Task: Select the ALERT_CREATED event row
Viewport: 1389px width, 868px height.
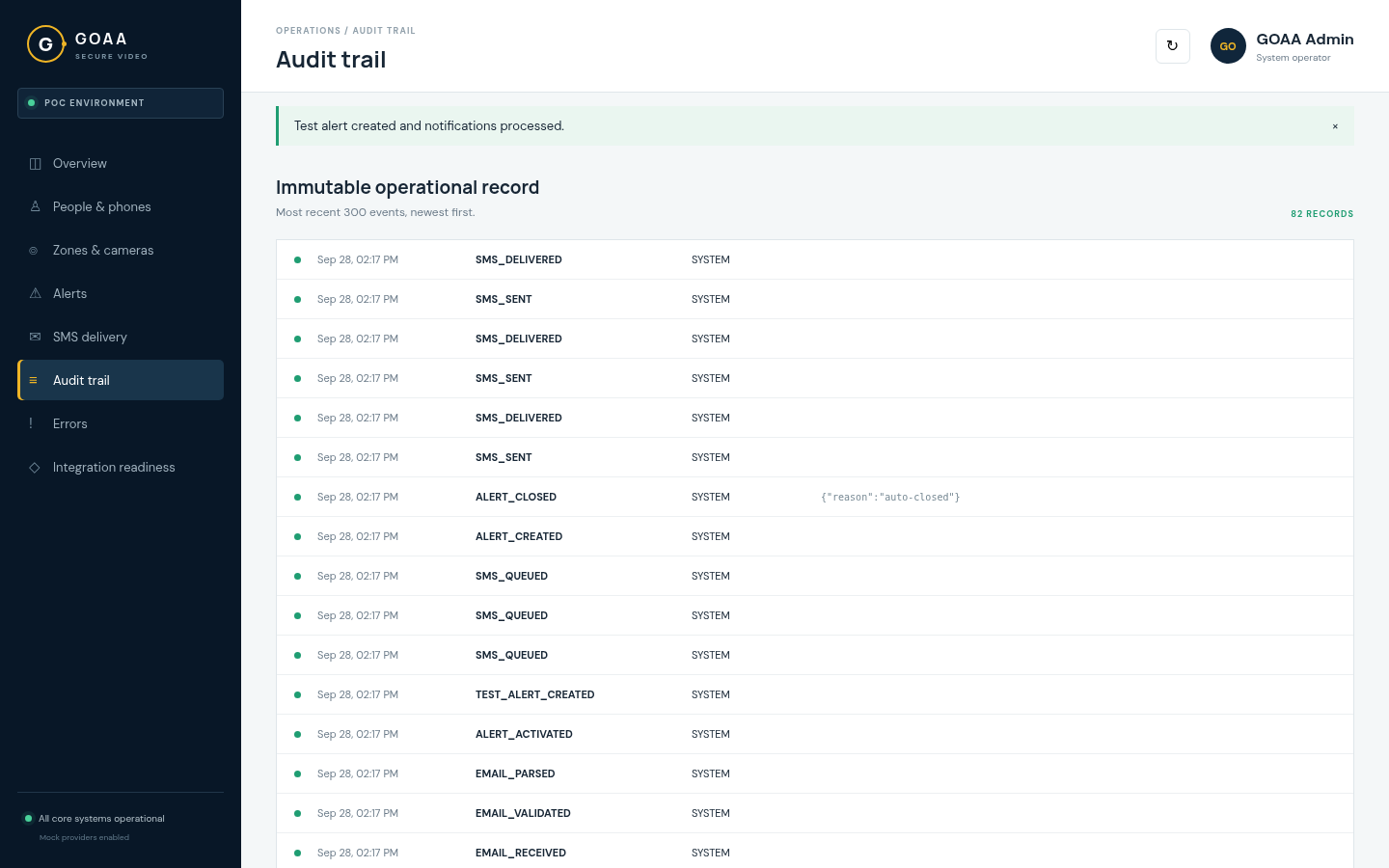Action: click(815, 536)
